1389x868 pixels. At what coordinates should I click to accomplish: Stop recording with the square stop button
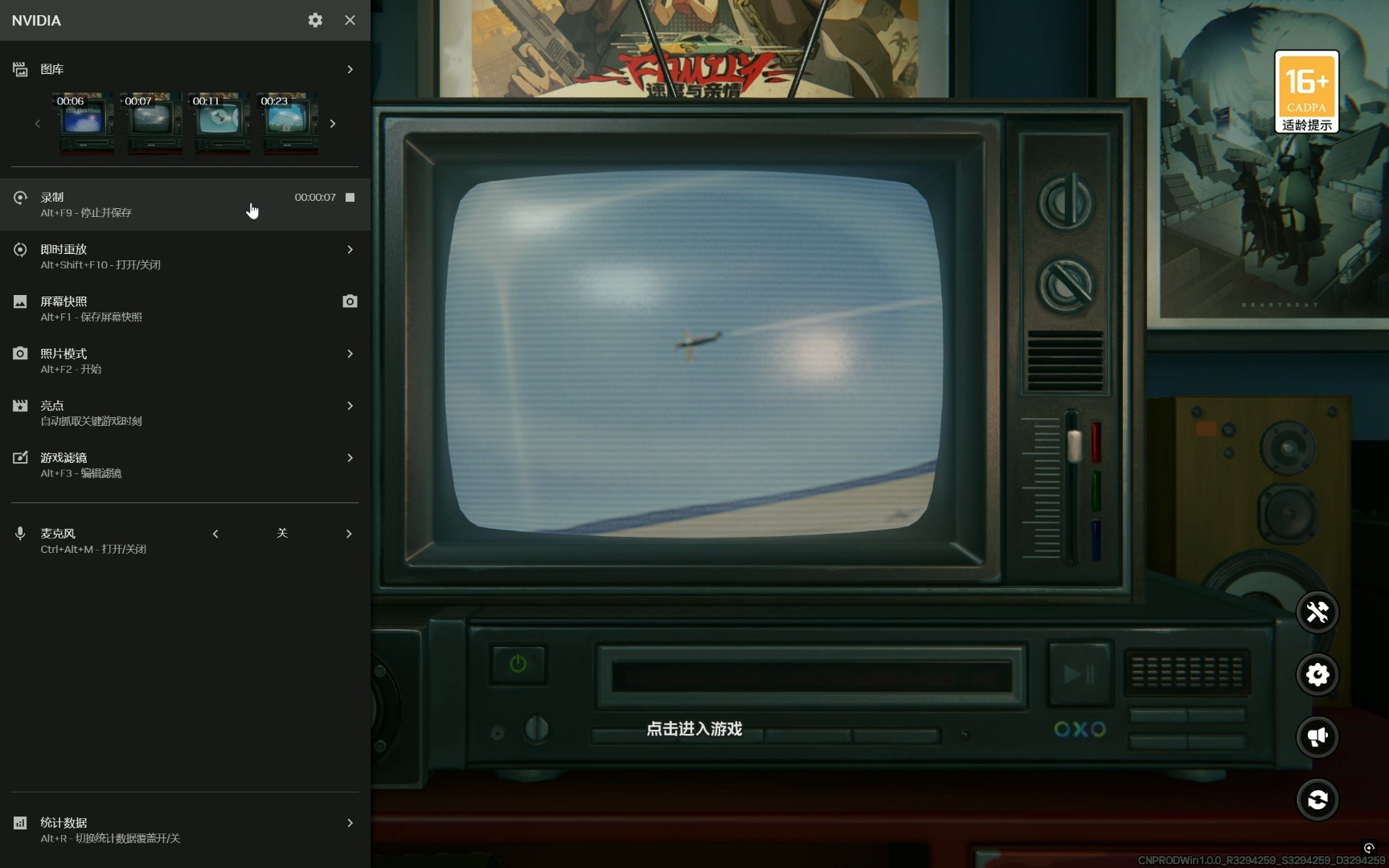350,197
